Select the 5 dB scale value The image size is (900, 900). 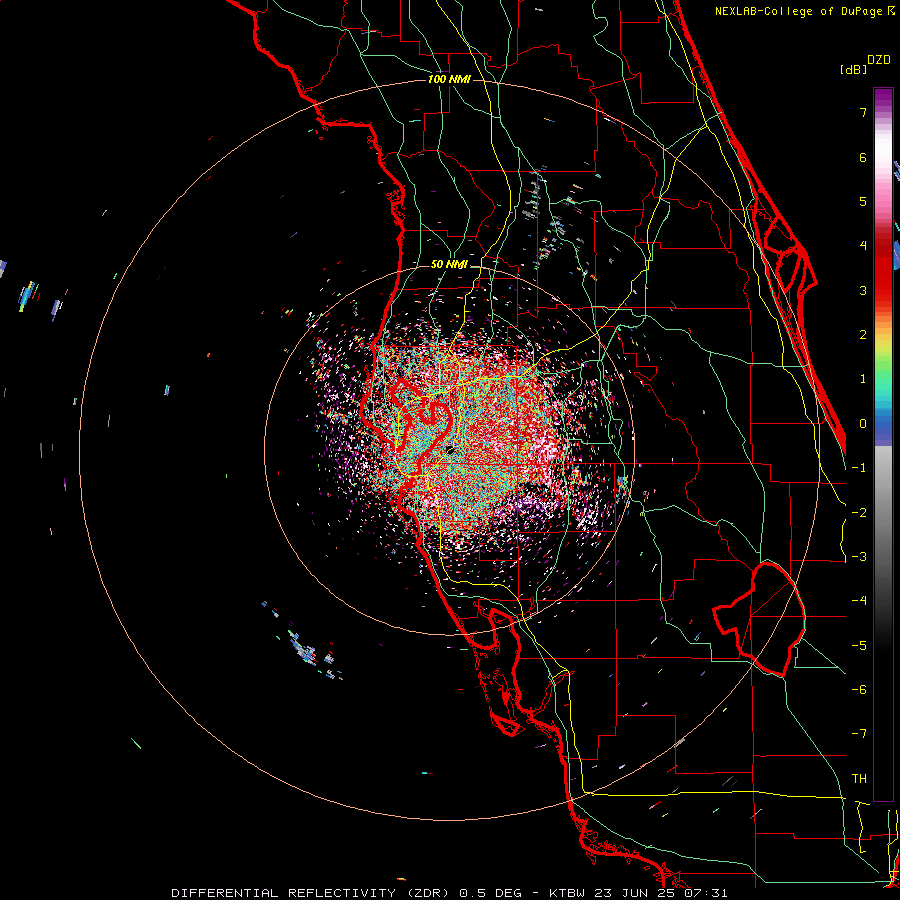click(863, 201)
